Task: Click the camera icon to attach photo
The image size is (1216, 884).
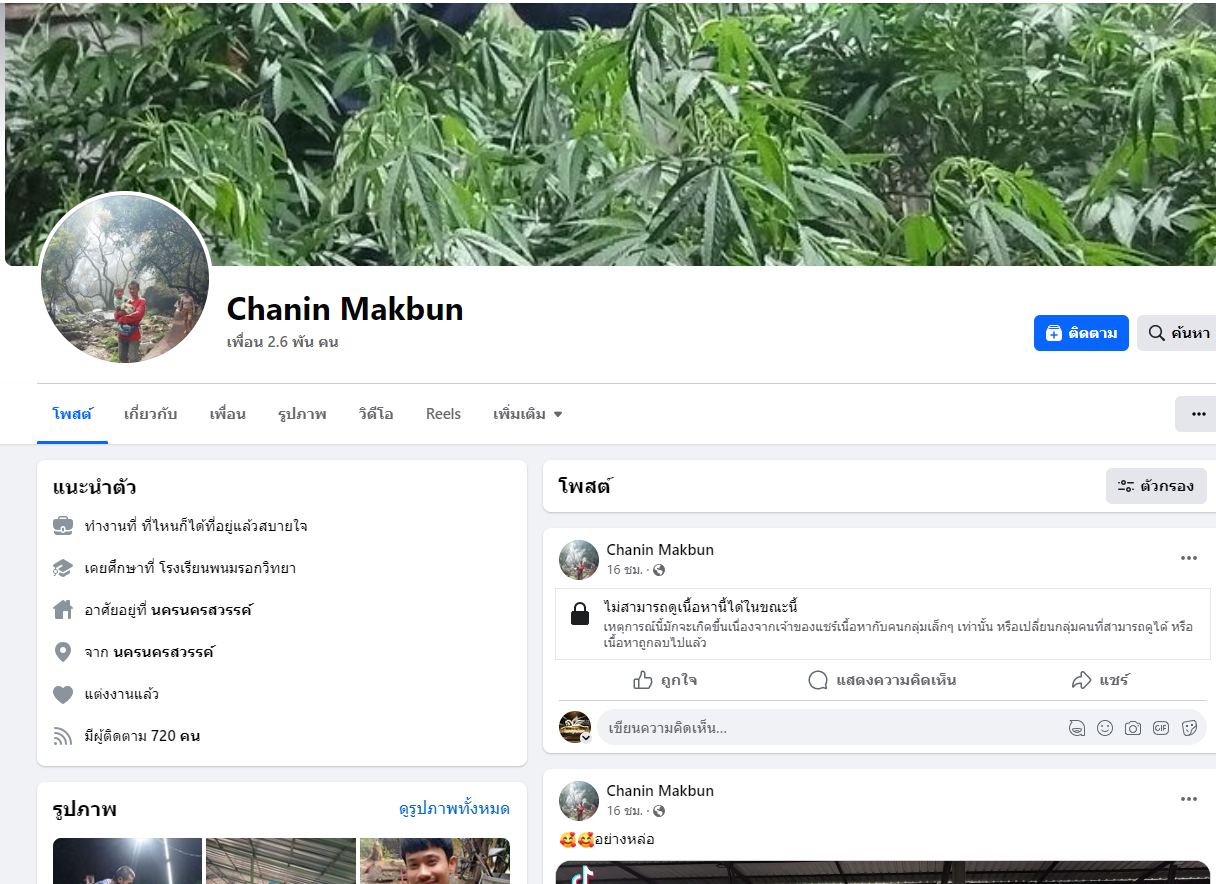Action: point(1133,728)
